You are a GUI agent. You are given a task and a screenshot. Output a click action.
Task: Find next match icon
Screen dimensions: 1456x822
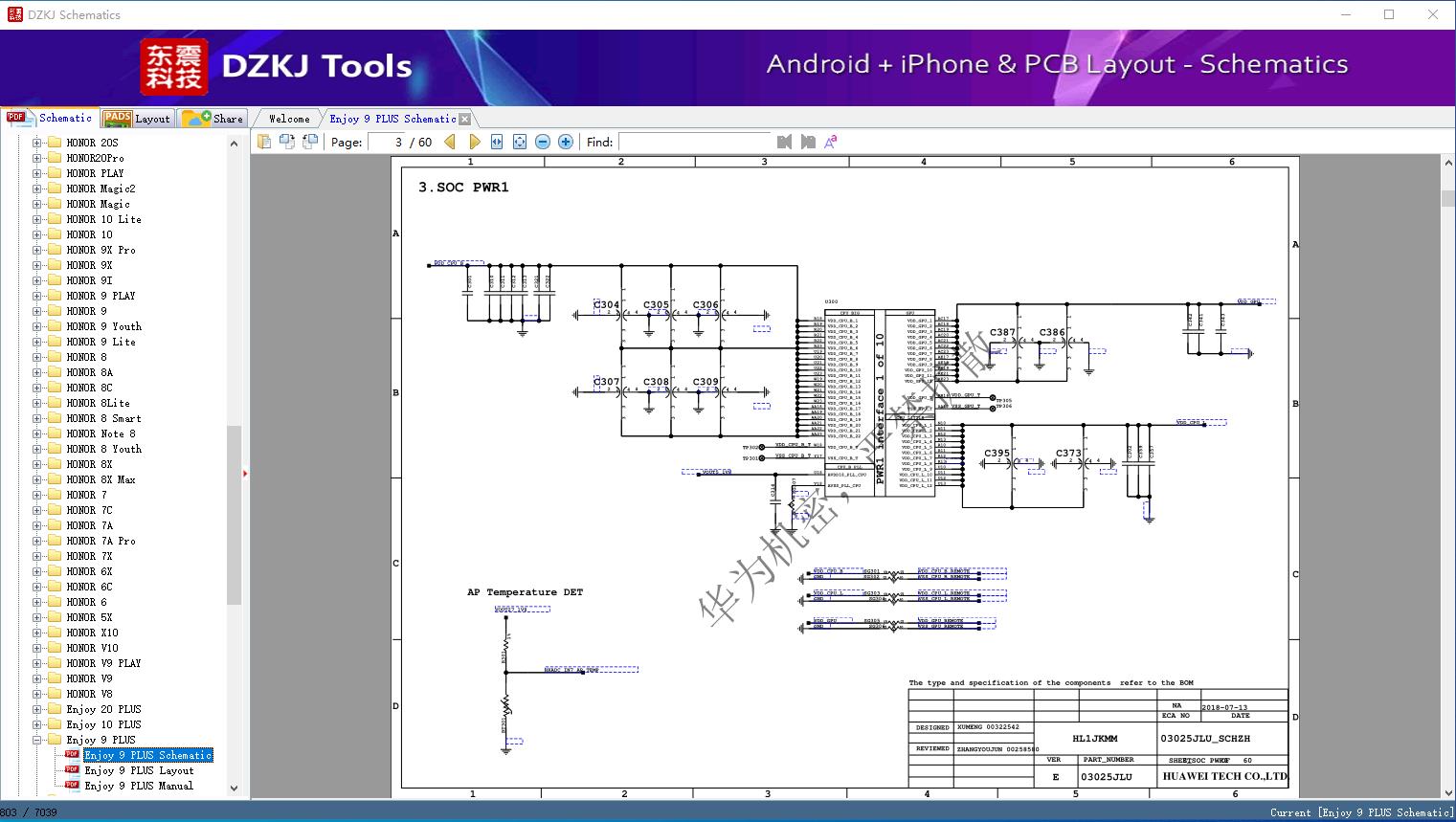(x=808, y=142)
